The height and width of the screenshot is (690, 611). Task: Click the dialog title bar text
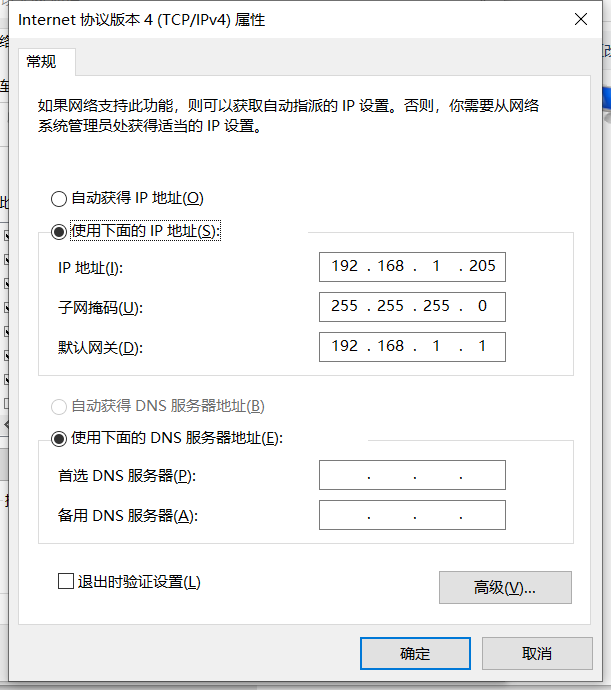[x=142, y=20]
